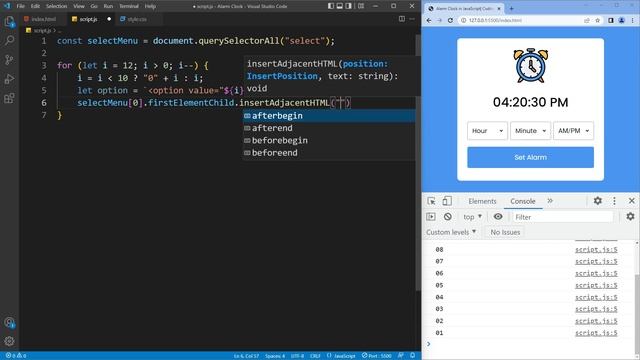
Task: Open the Extensions view
Action: (9, 98)
